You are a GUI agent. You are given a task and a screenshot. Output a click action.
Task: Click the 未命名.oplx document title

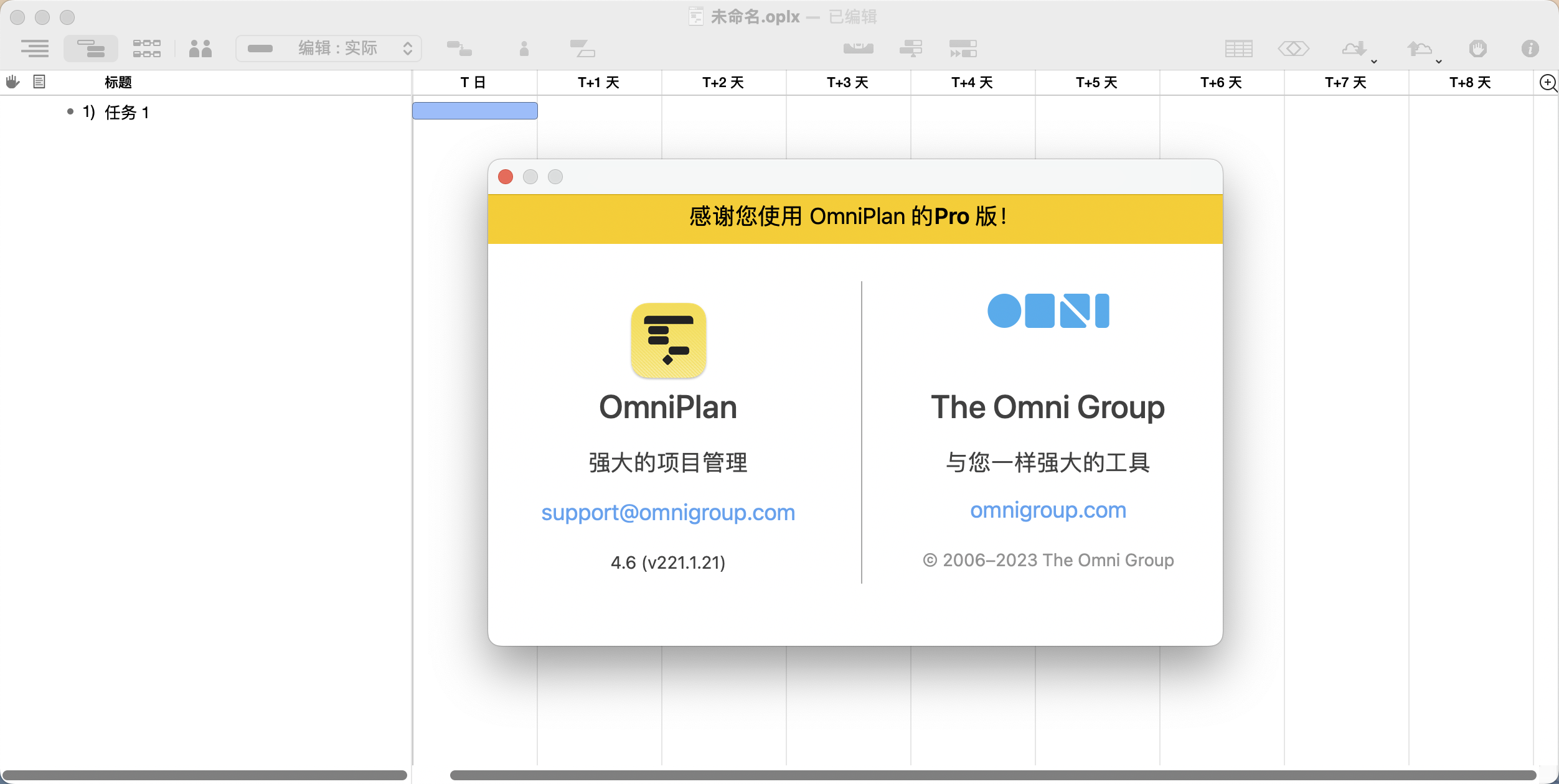(755, 17)
